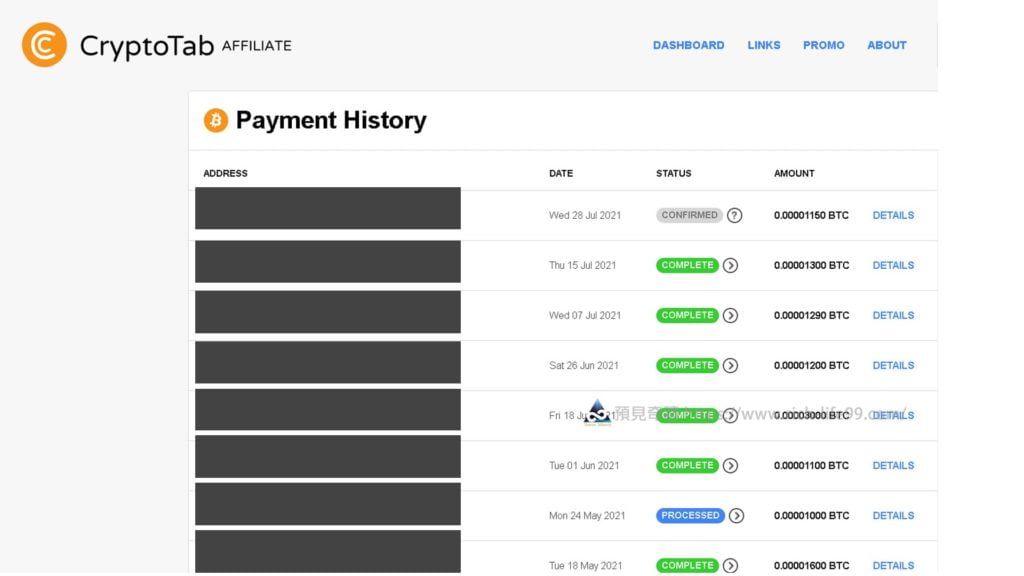Click the date Sat 26 Jun 2021

pos(584,366)
